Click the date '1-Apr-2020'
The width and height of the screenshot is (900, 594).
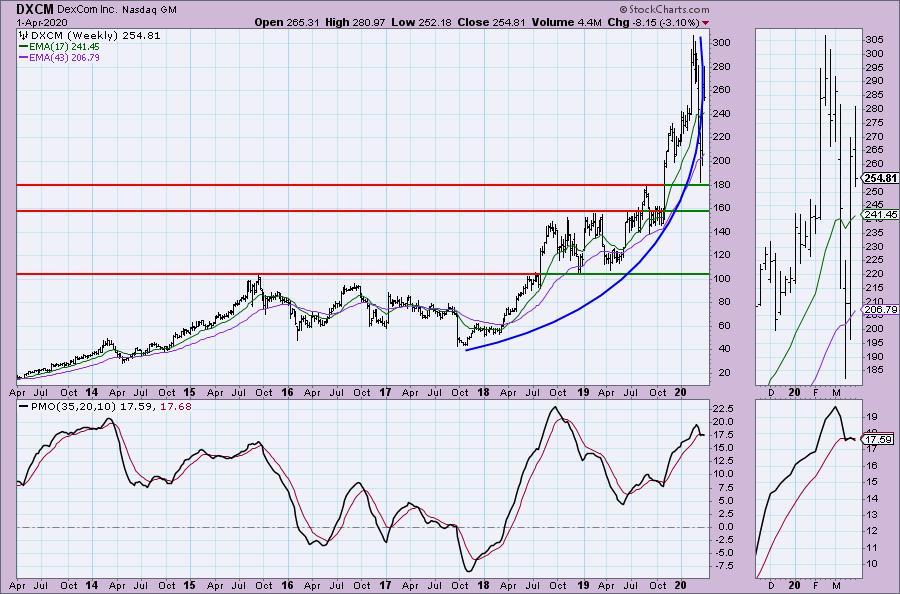[x=42, y=23]
